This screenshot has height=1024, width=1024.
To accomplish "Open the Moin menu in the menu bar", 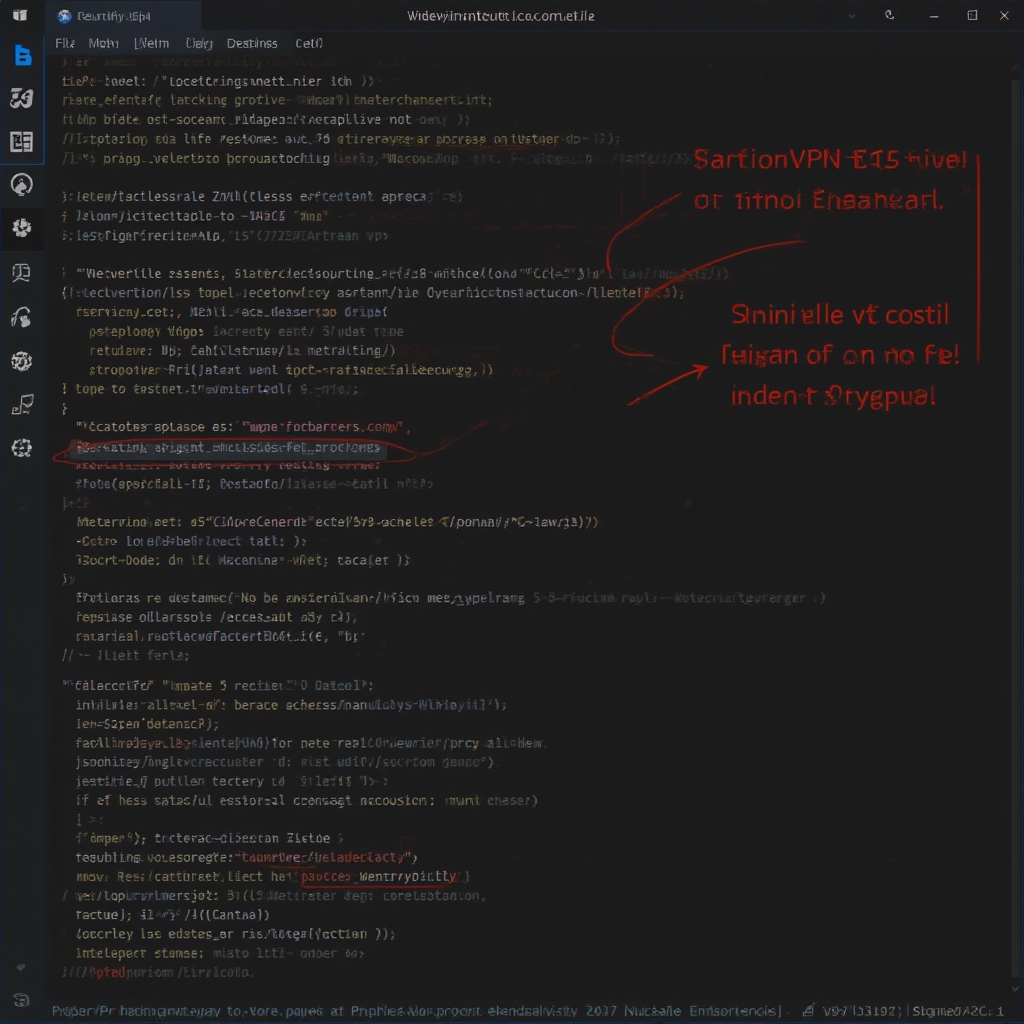I will tap(103, 43).
